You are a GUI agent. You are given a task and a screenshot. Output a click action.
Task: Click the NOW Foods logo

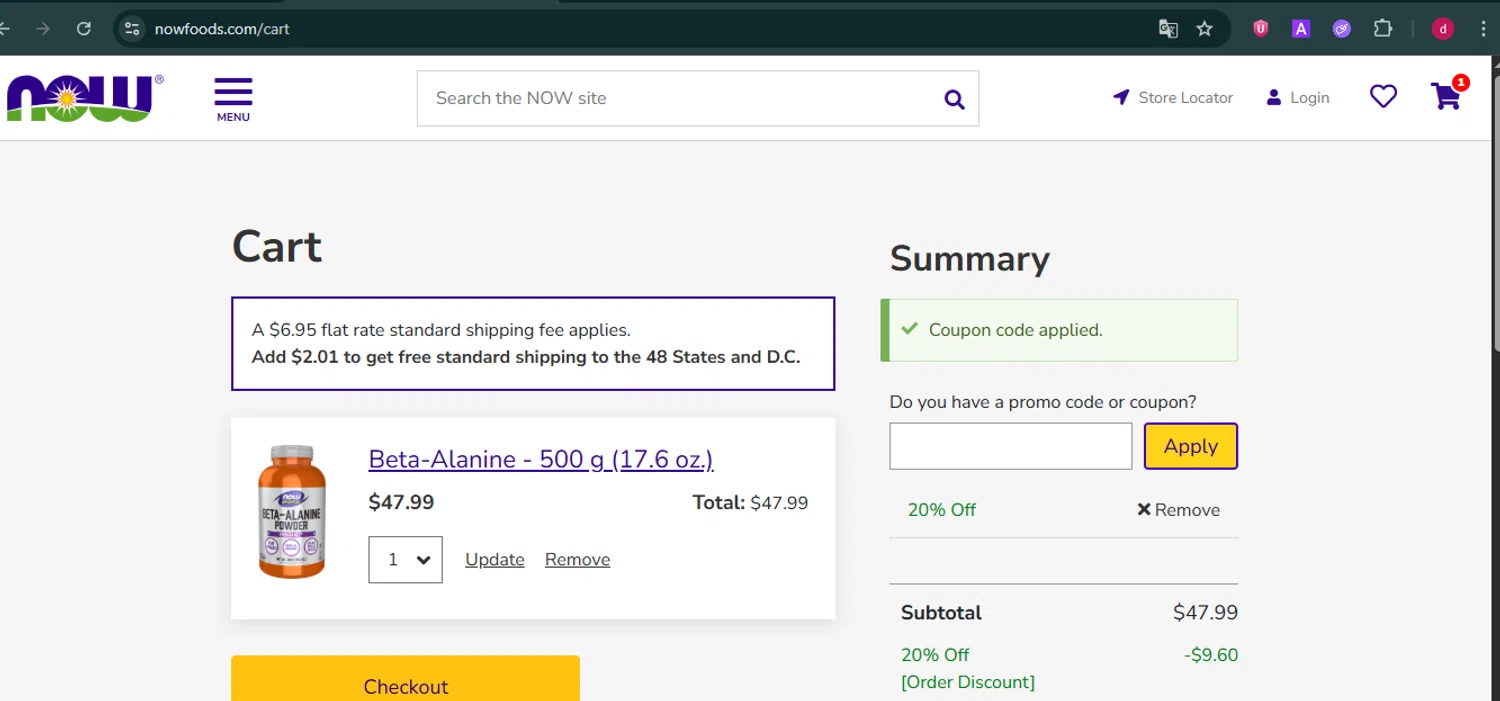84,98
